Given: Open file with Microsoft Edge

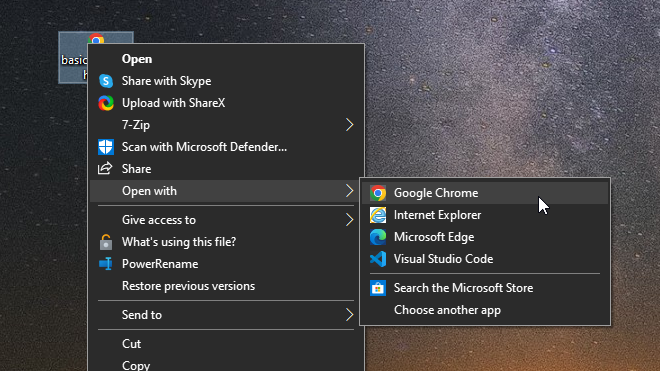Looking at the screenshot, I should pos(485,237).
